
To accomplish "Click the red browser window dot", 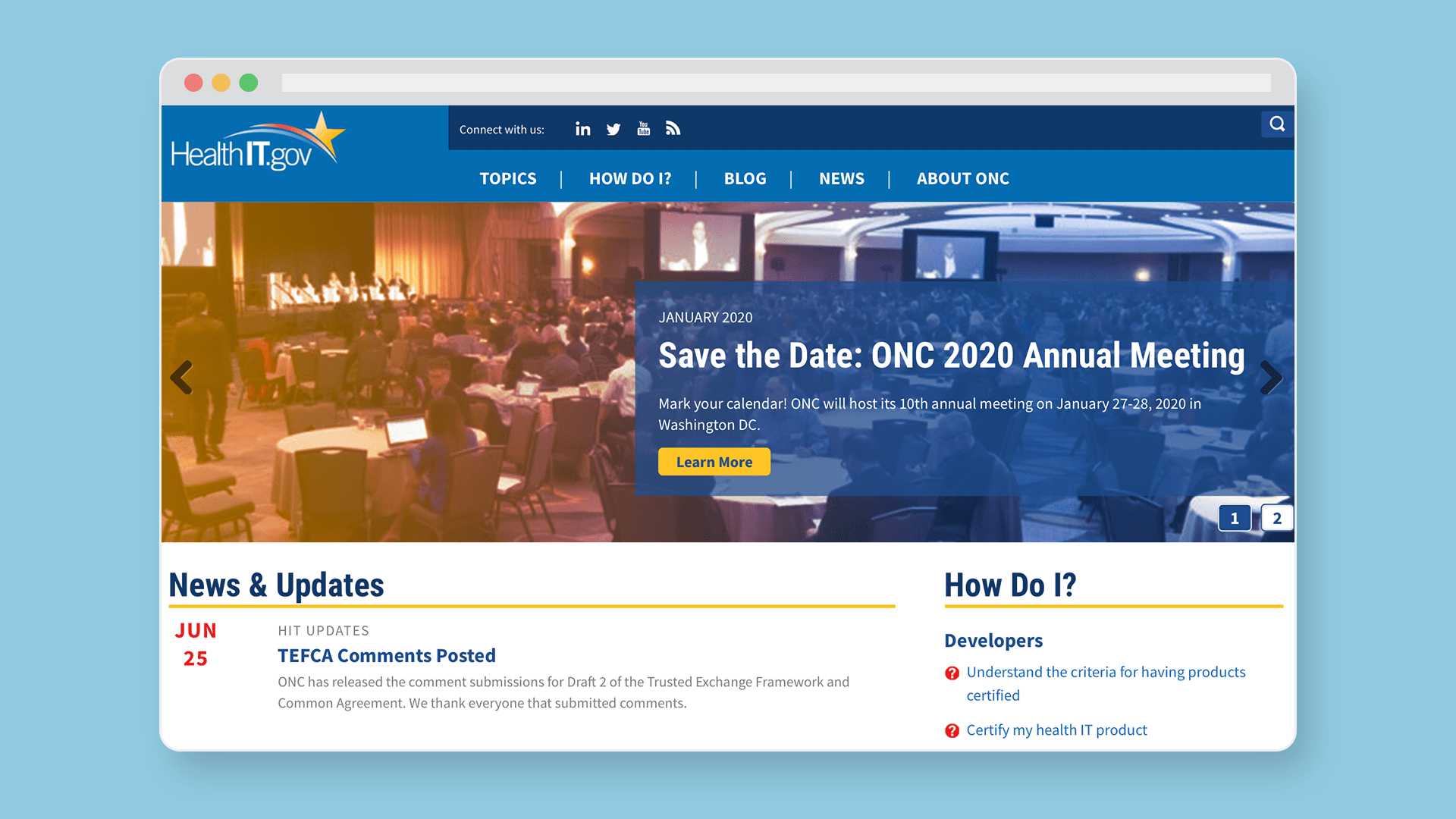I will [x=193, y=83].
